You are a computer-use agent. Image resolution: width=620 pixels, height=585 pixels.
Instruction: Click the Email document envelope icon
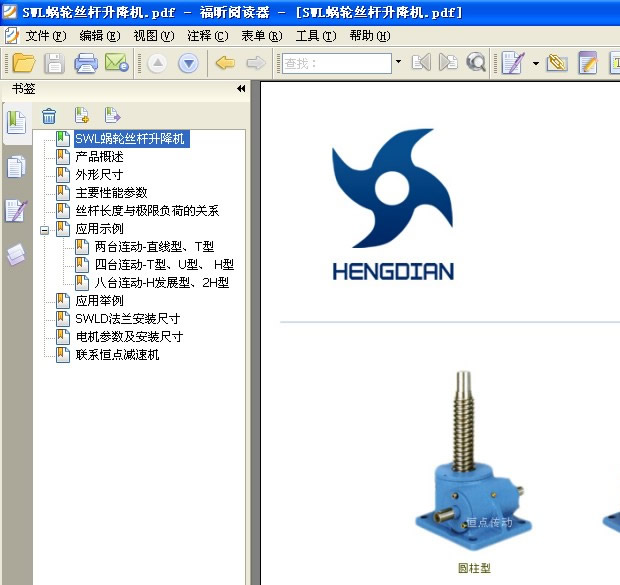click(116, 63)
